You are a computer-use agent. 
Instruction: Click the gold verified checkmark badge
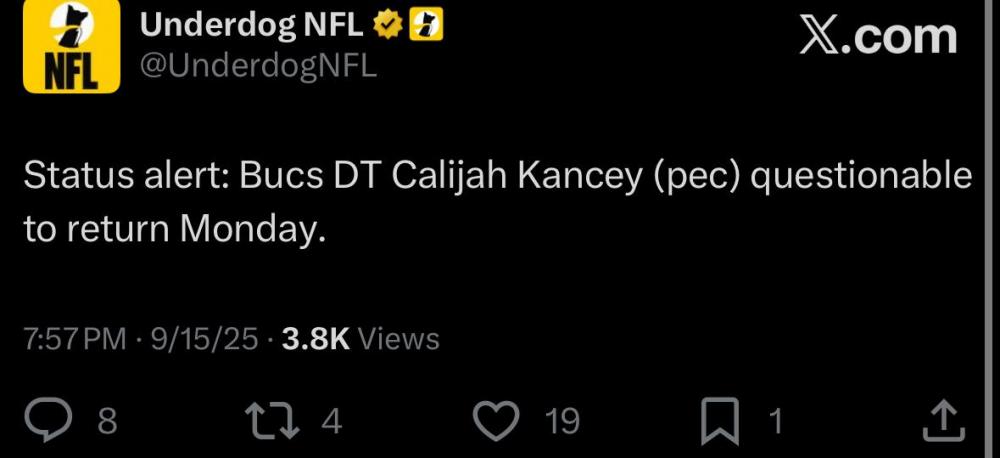pos(387,26)
